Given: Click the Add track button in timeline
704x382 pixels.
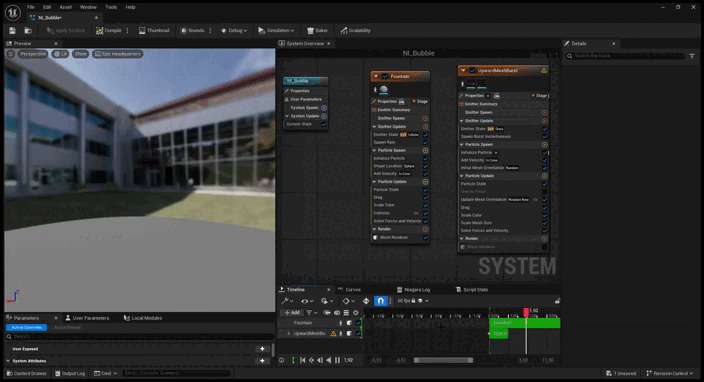Looking at the screenshot, I should point(292,312).
